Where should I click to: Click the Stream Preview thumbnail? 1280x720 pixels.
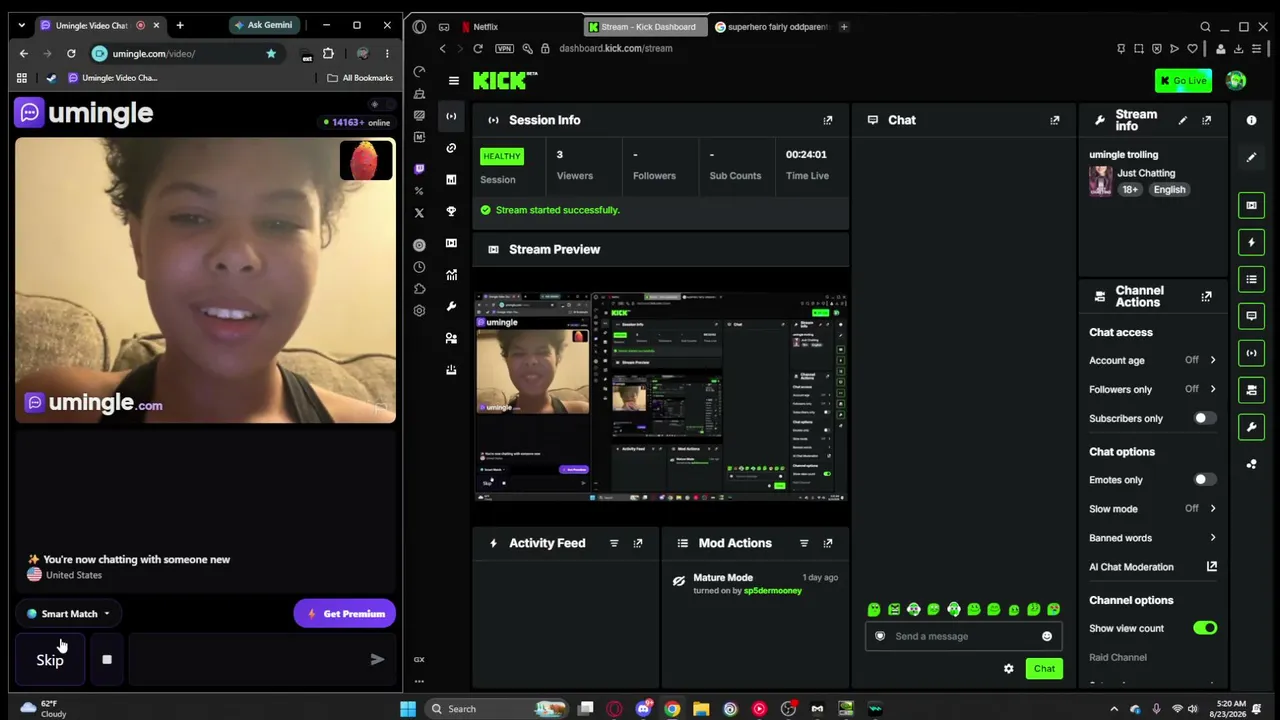click(661, 397)
